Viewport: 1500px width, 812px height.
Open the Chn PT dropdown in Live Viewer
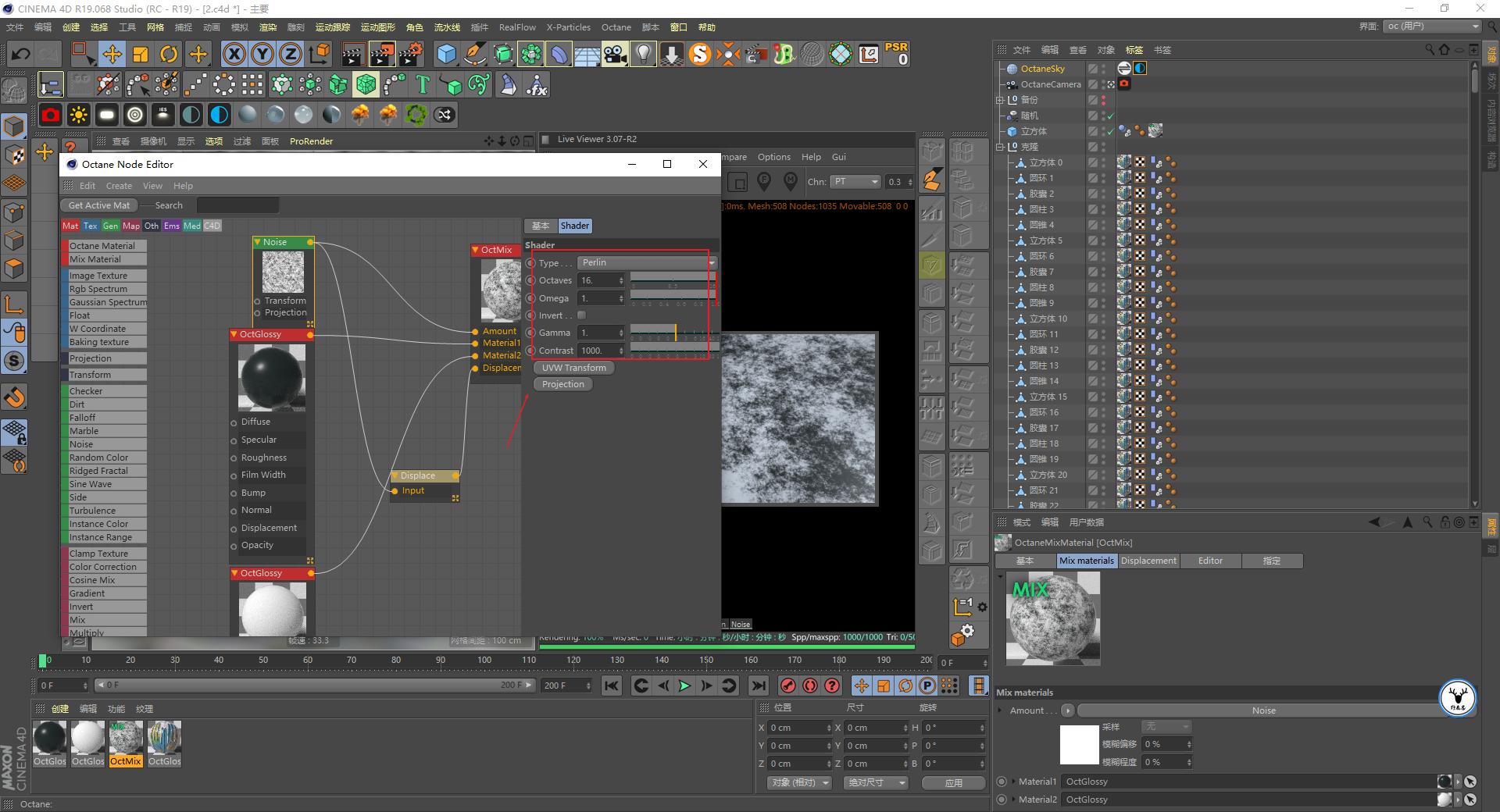(856, 181)
